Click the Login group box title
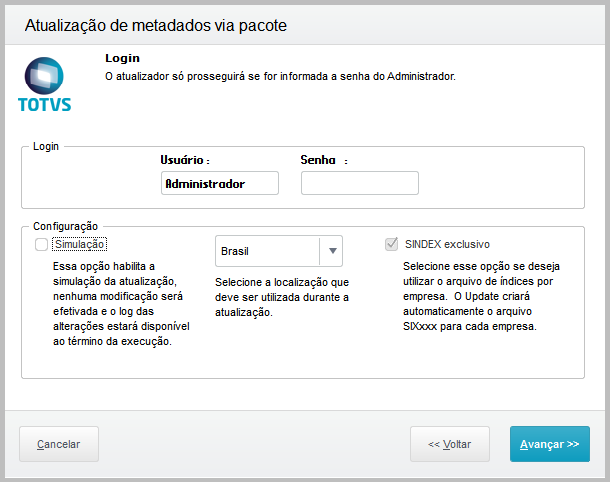The image size is (610, 482). click(x=46, y=146)
